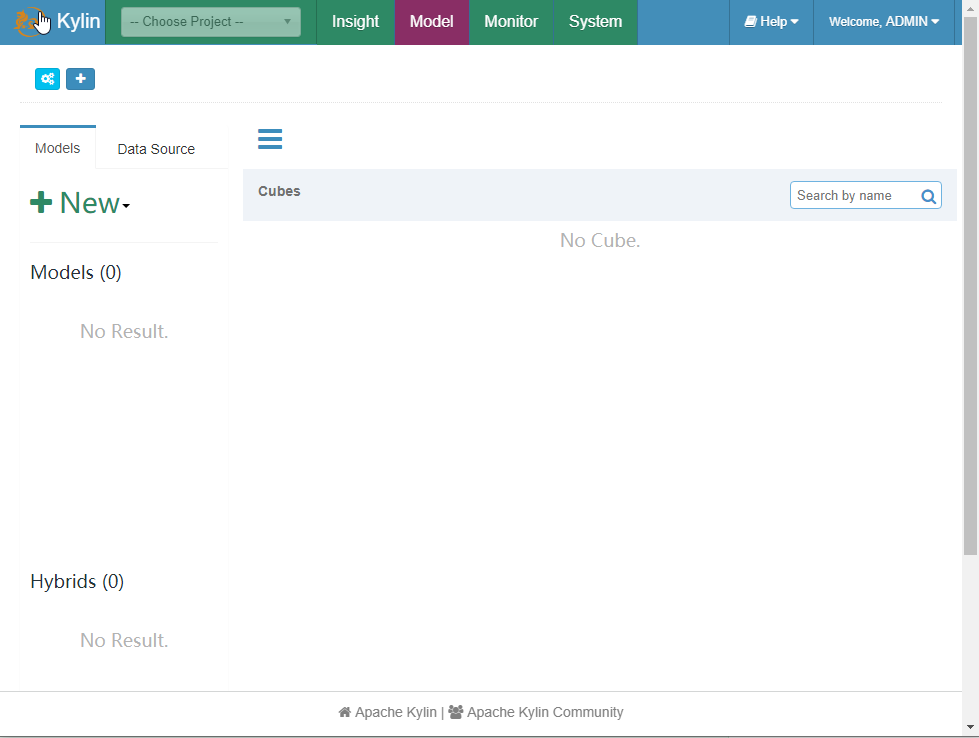Click the vertical scrollbar thumb
The image size is (979, 738).
(x=970, y=285)
